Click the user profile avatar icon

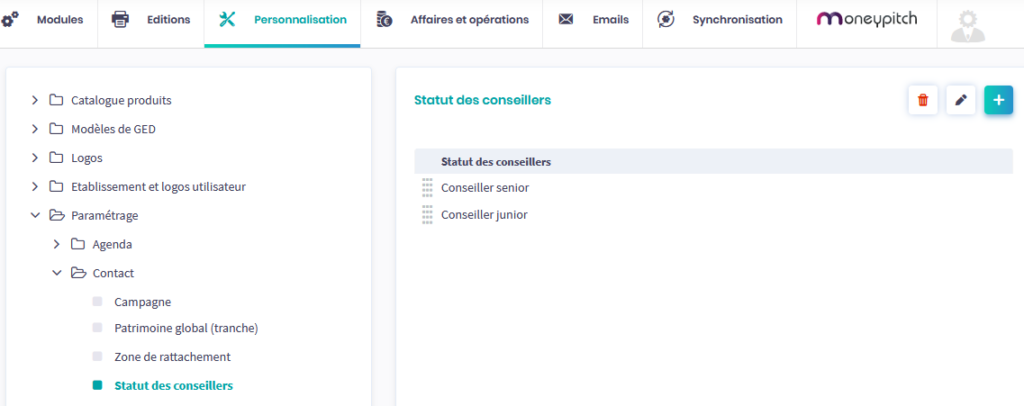[967, 24]
